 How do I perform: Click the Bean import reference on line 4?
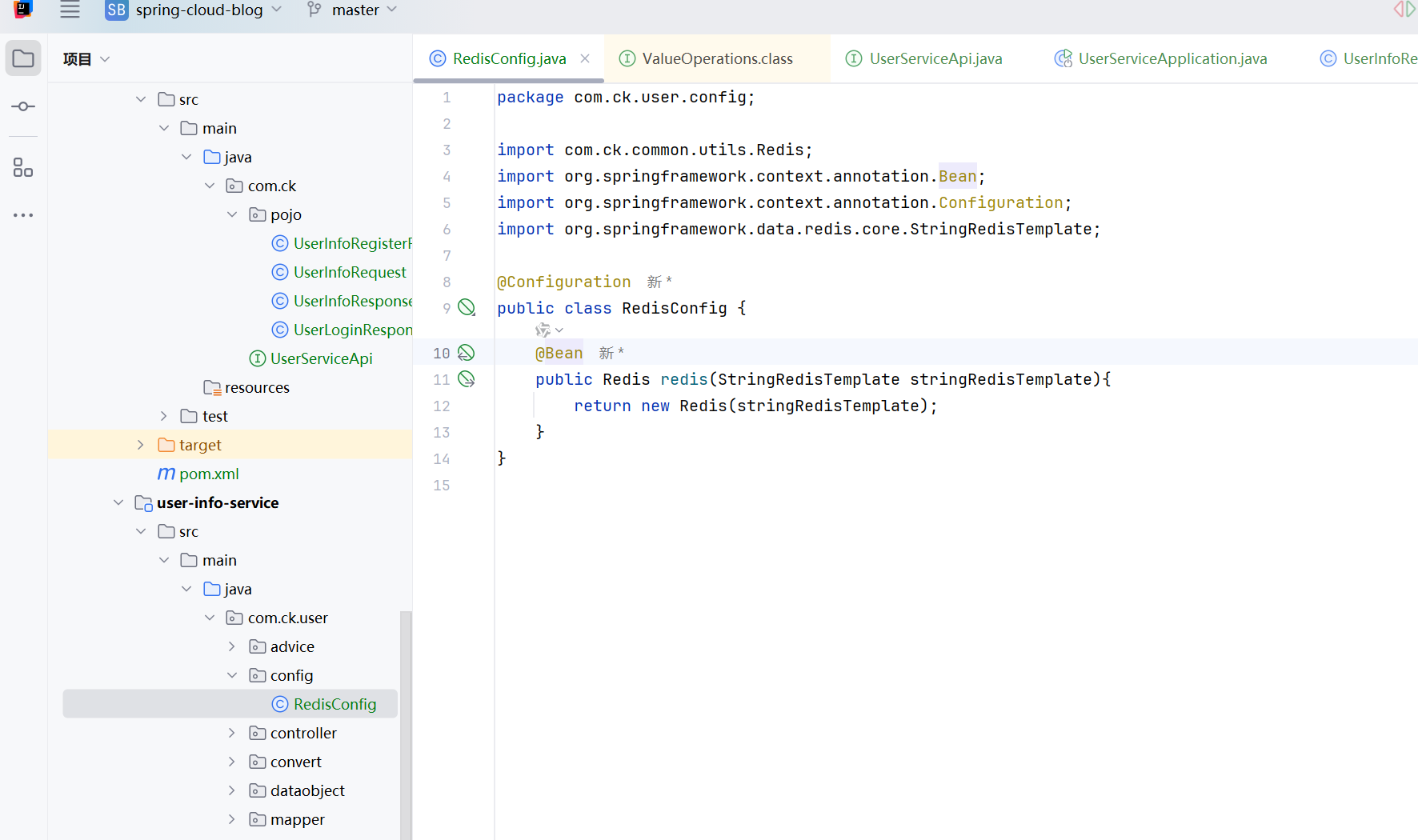click(x=957, y=176)
